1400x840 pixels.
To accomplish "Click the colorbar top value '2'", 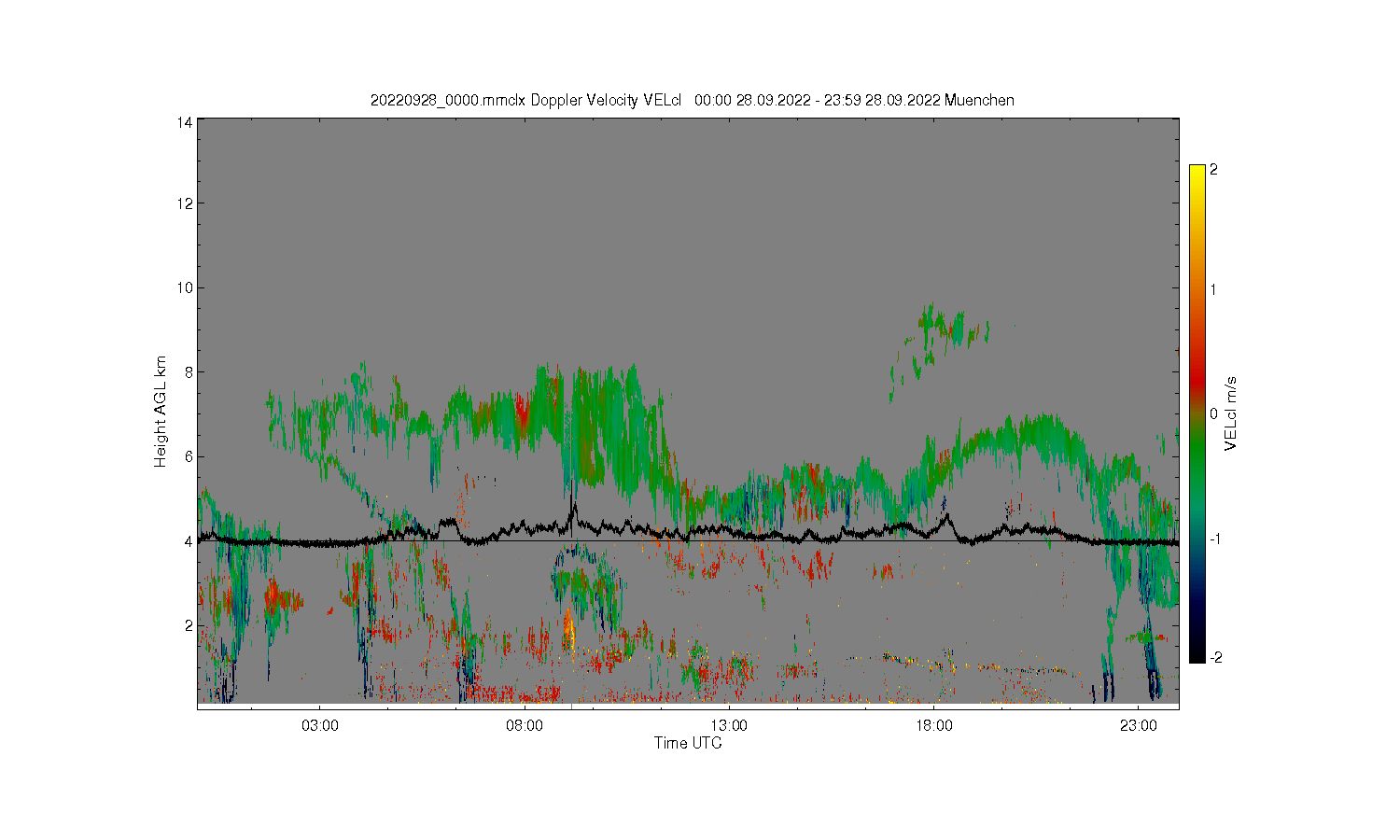I will coord(1213,170).
